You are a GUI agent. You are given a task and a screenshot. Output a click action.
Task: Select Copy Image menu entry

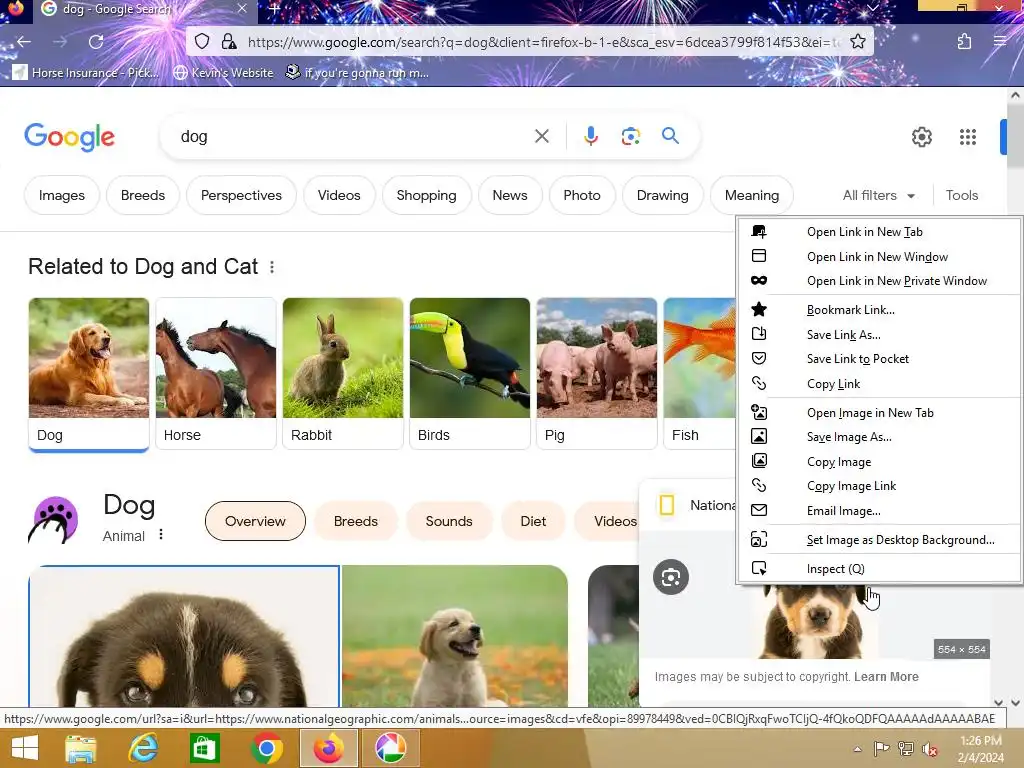(879, 462)
